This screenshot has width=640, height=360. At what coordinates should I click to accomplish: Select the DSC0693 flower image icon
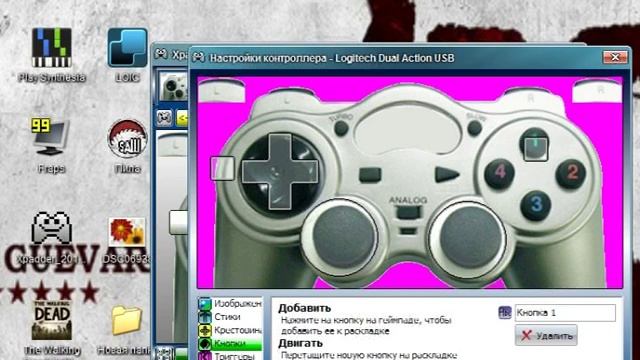[x=127, y=231]
